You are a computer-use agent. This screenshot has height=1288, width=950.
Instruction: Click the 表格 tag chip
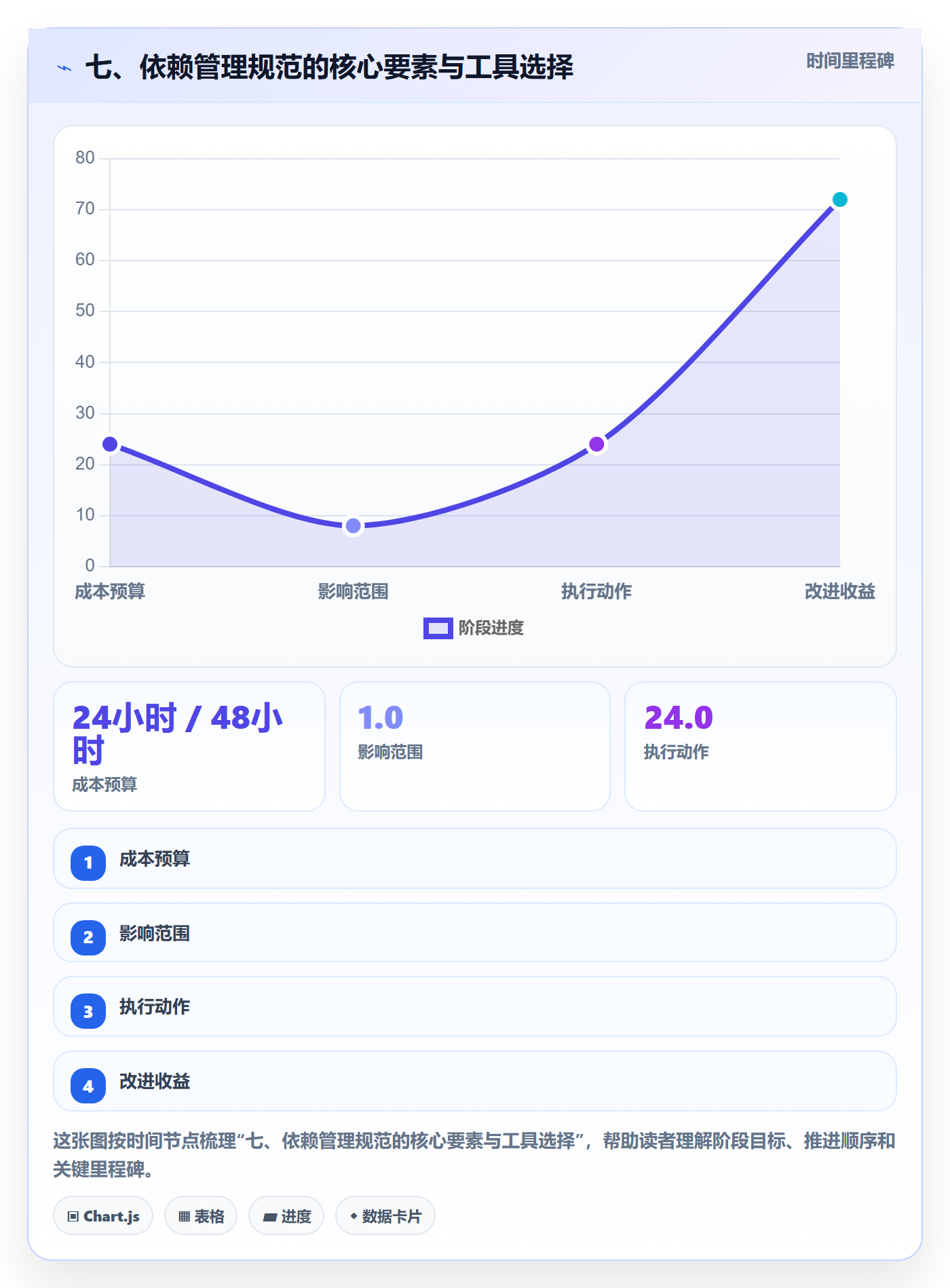tap(201, 1216)
